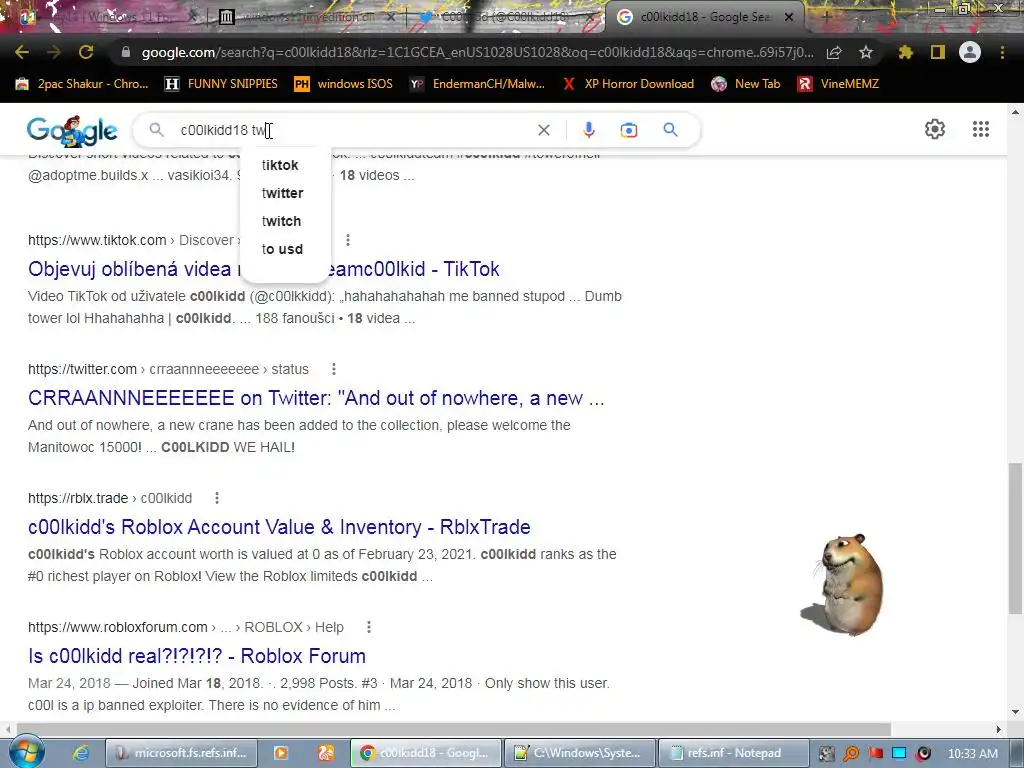Click the Google logo
This screenshot has height=768, width=1024.
(x=72, y=131)
